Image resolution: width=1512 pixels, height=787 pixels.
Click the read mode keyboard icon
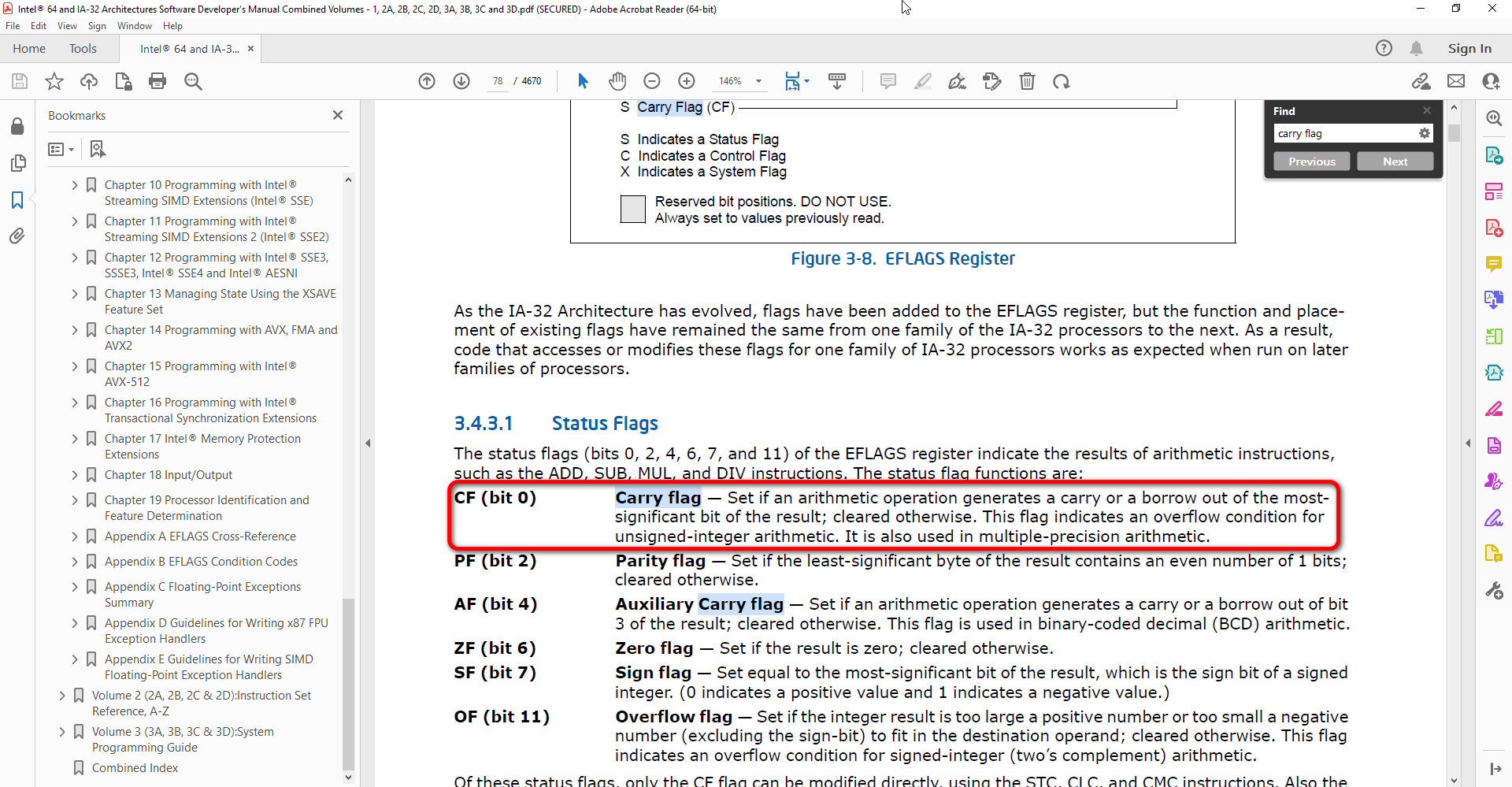(837, 81)
